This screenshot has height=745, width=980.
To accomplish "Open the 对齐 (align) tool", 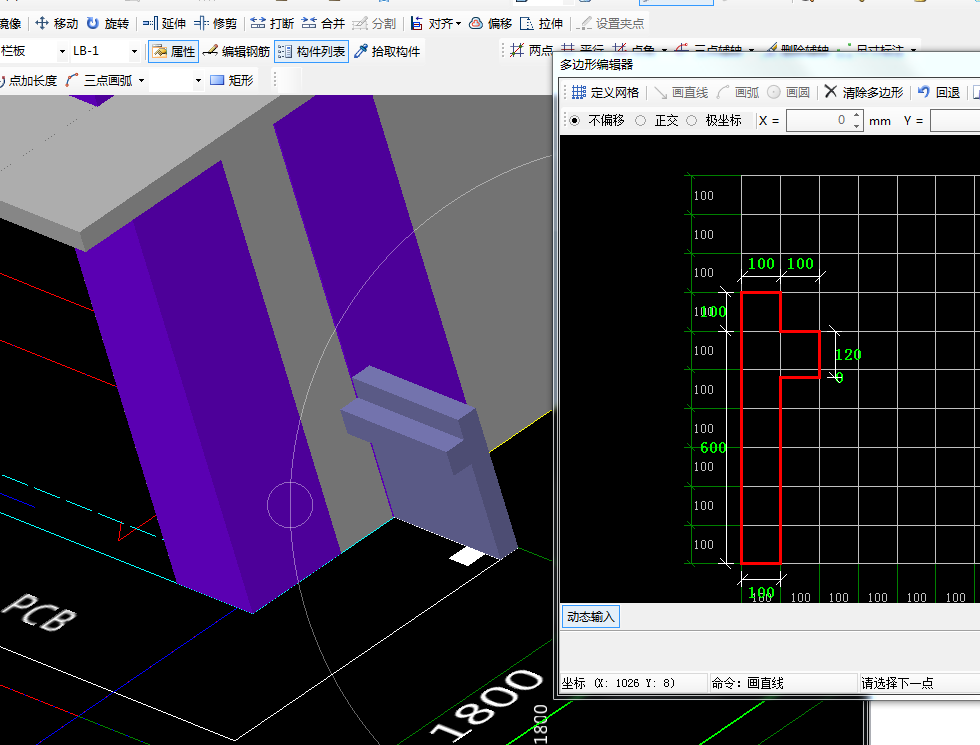I will click(431, 24).
